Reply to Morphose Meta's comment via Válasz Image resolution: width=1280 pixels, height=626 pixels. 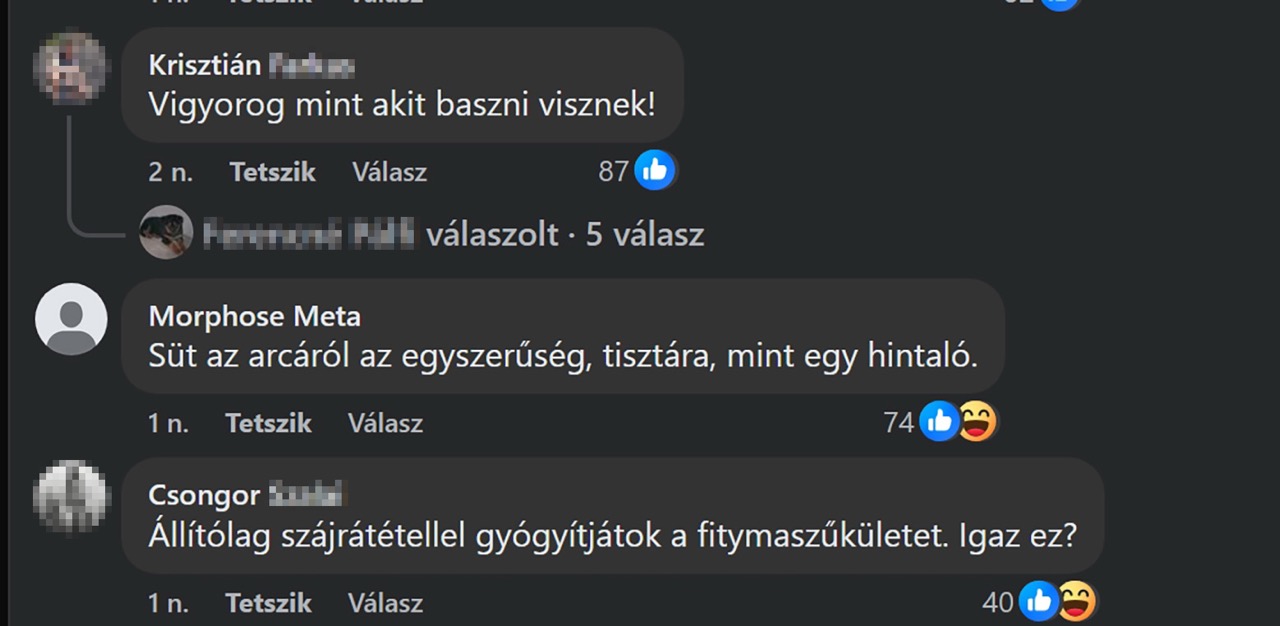[x=385, y=423]
